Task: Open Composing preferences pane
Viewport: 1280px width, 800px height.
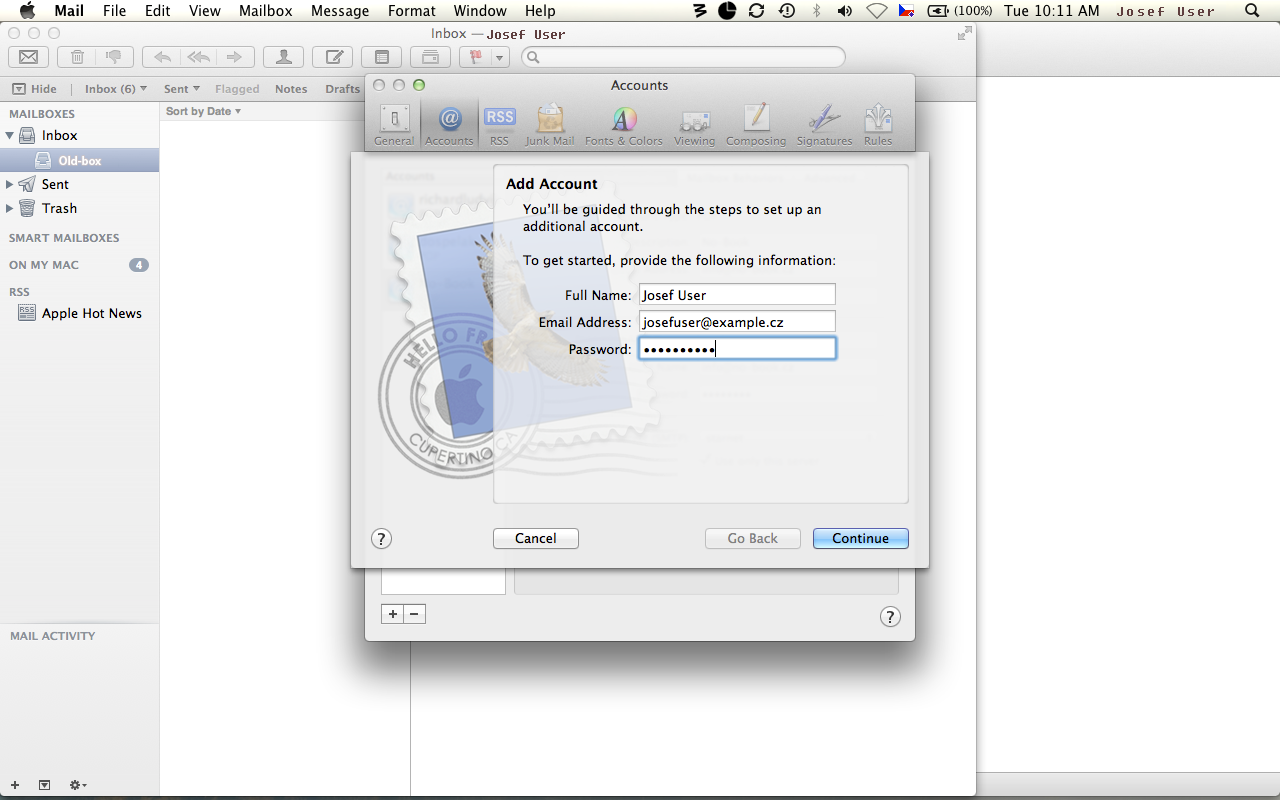Action: coord(756,125)
